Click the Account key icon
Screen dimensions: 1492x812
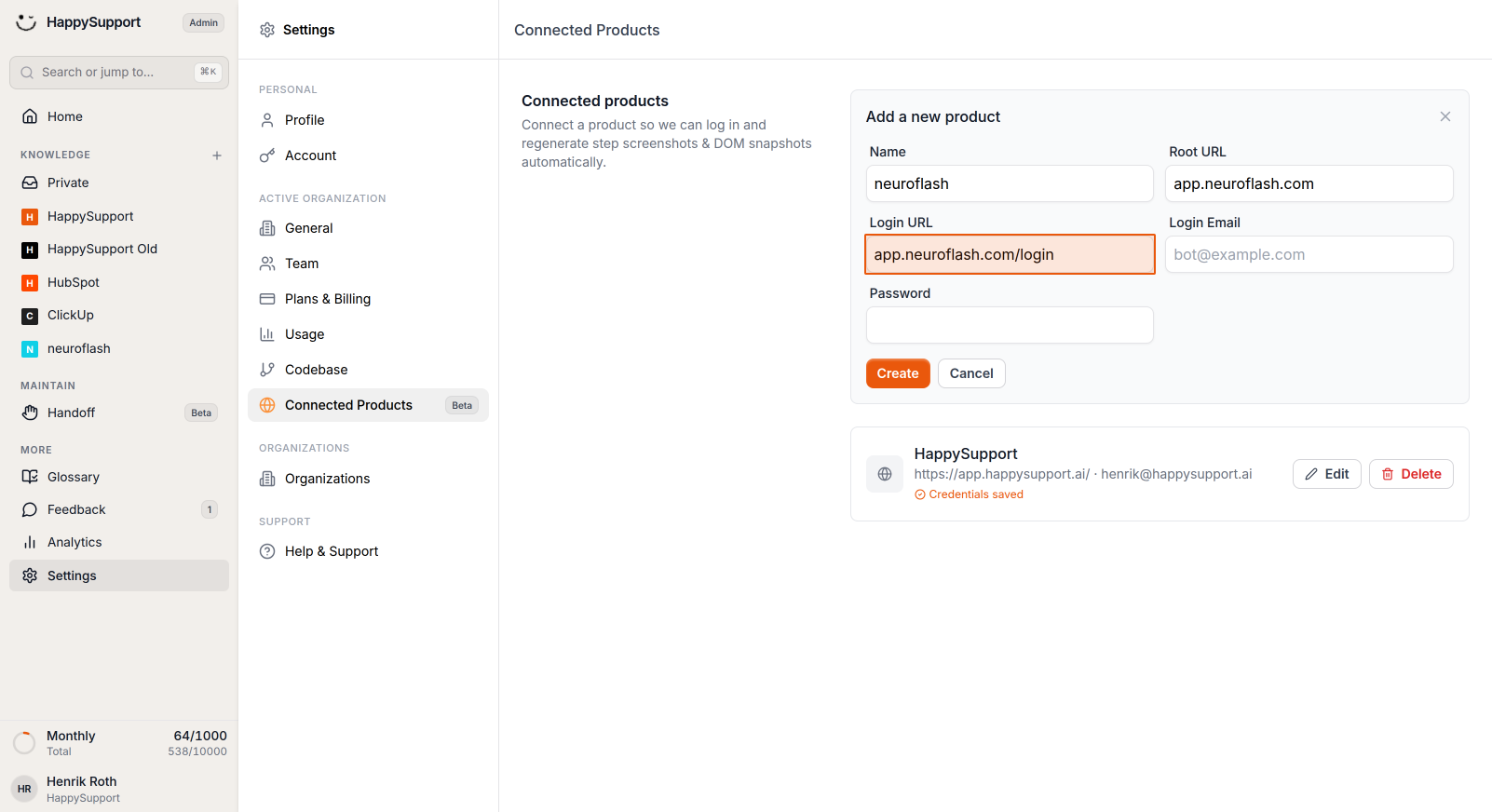coord(267,156)
